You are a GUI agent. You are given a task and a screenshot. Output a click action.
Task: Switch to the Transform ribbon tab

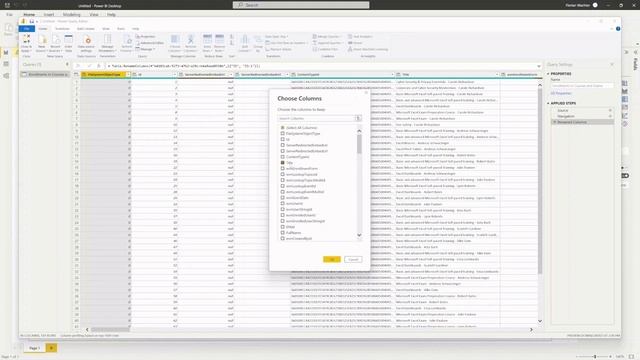click(x=62, y=29)
